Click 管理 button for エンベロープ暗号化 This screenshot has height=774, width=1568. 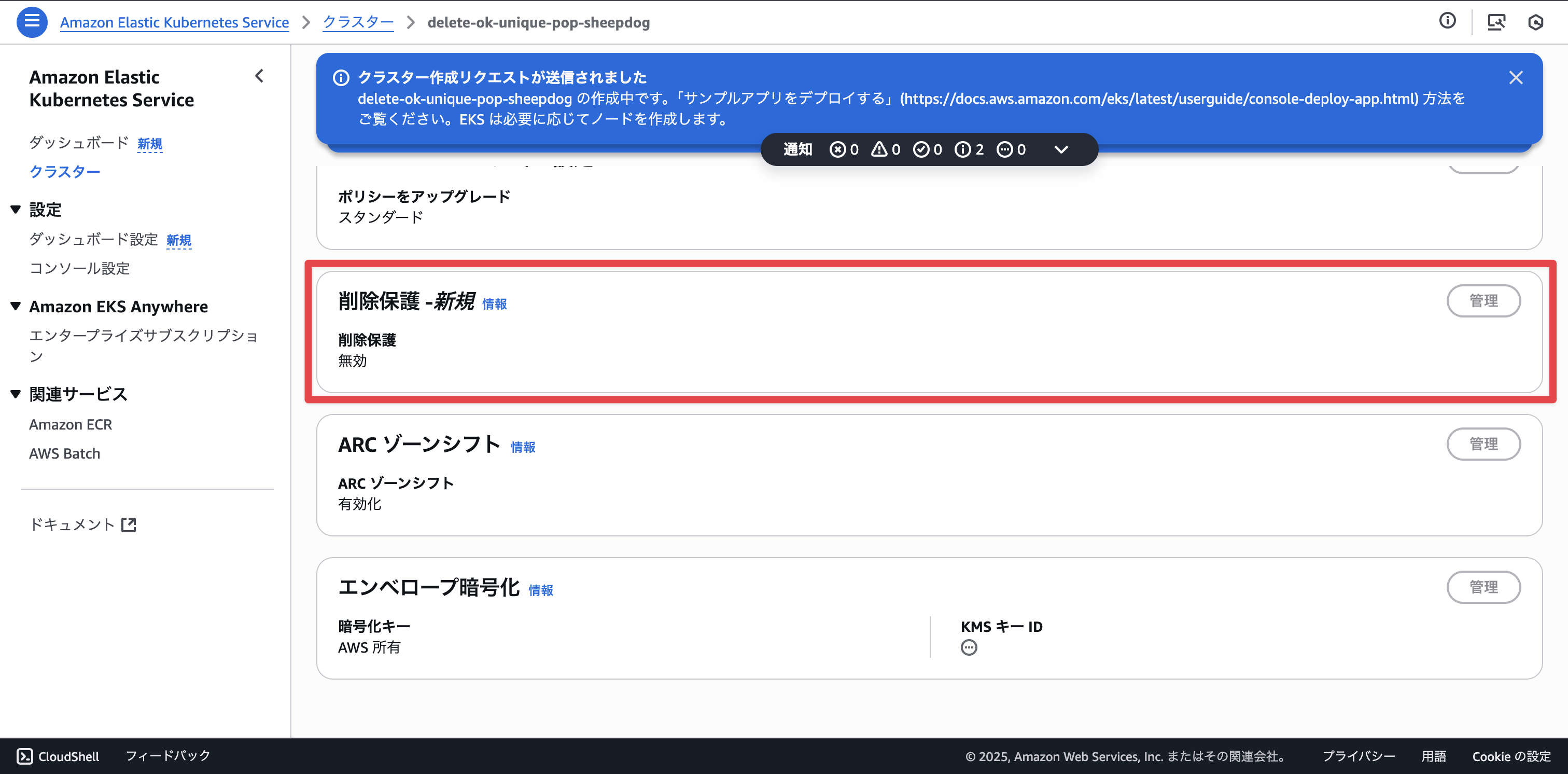coord(1483,587)
